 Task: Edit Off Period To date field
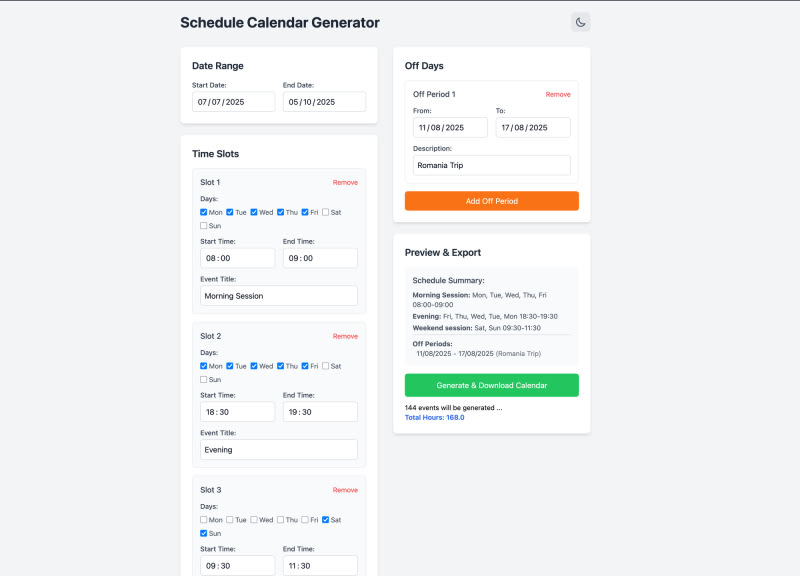tap(533, 127)
